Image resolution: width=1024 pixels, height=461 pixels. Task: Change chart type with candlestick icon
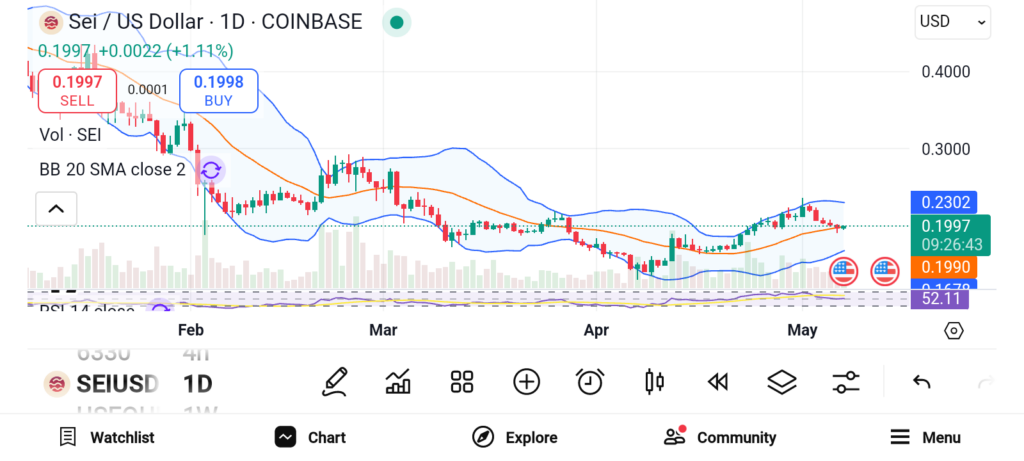click(655, 381)
